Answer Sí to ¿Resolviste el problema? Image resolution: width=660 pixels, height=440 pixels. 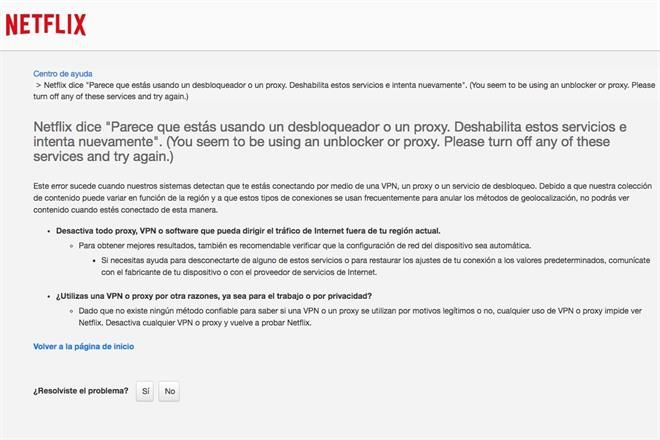(x=145, y=391)
